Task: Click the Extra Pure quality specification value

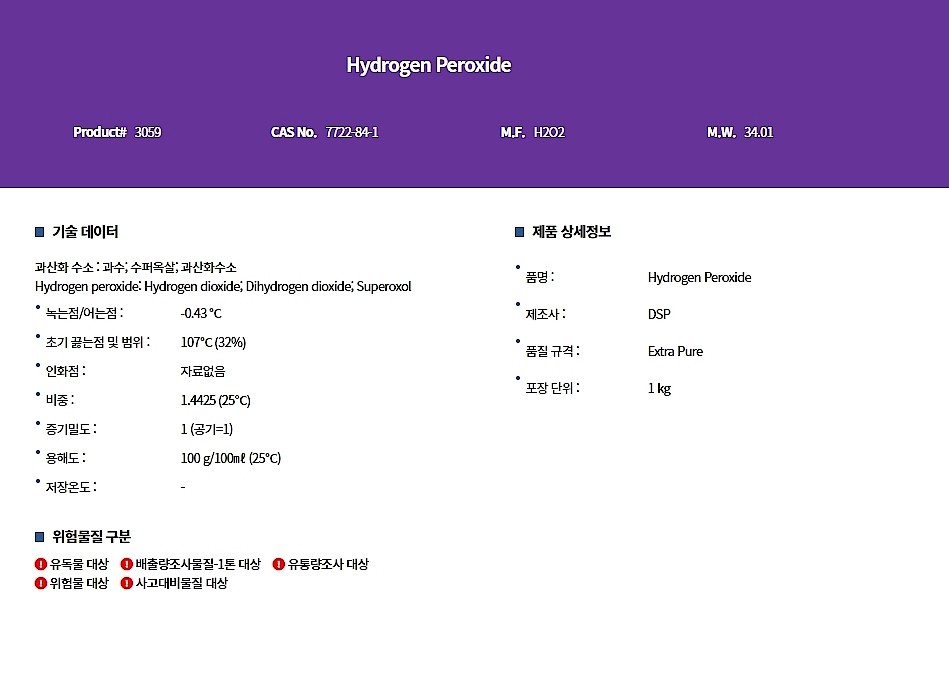Action: click(675, 351)
